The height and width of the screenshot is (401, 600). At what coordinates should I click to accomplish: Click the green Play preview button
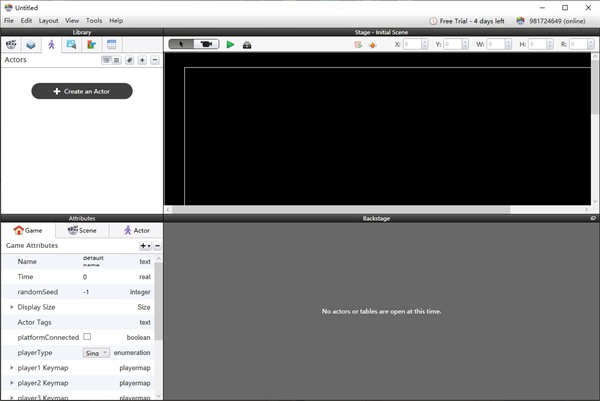pyautogui.click(x=230, y=44)
